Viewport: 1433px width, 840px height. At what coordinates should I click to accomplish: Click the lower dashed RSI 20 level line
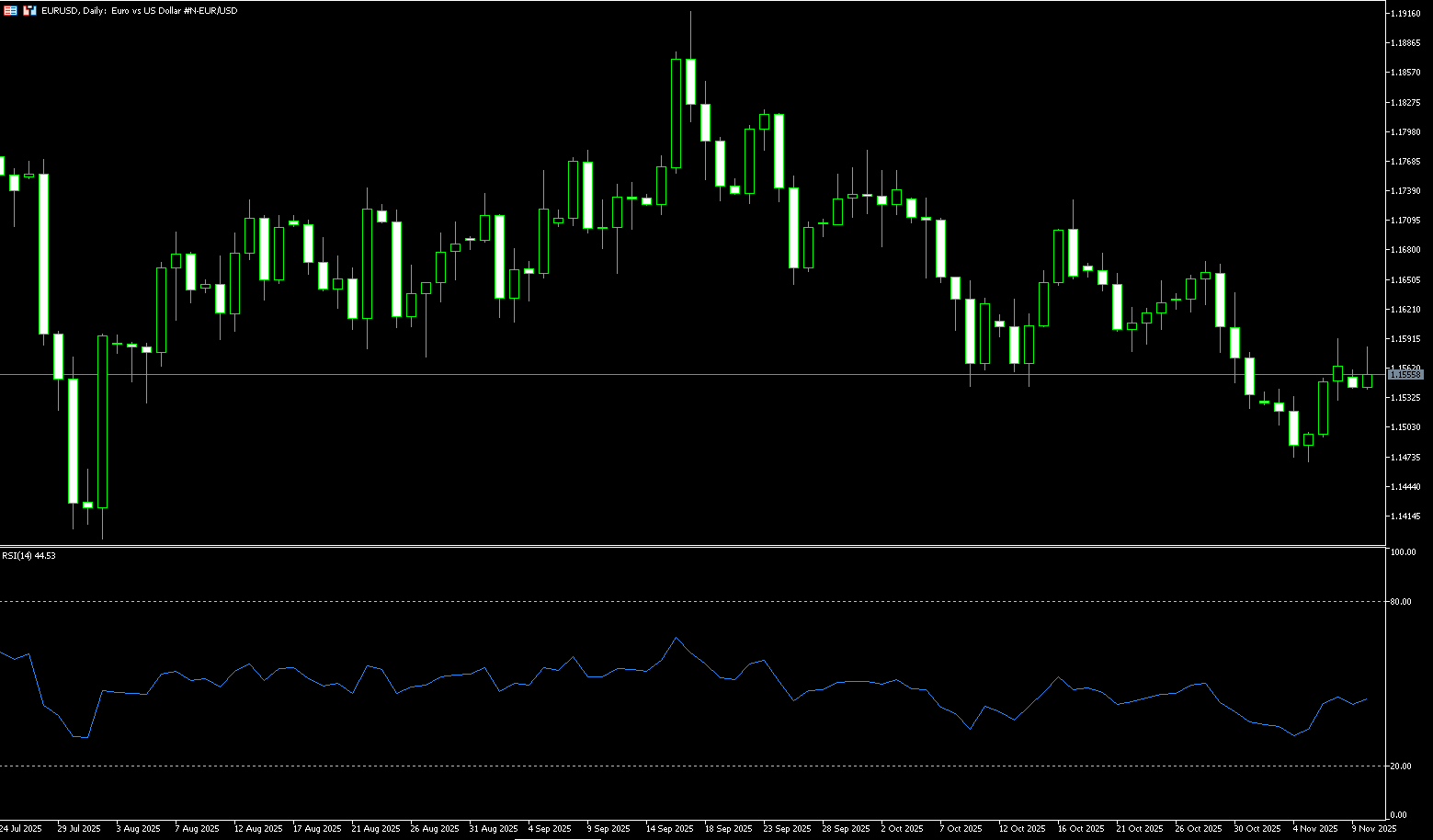click(x=689, y=766)
